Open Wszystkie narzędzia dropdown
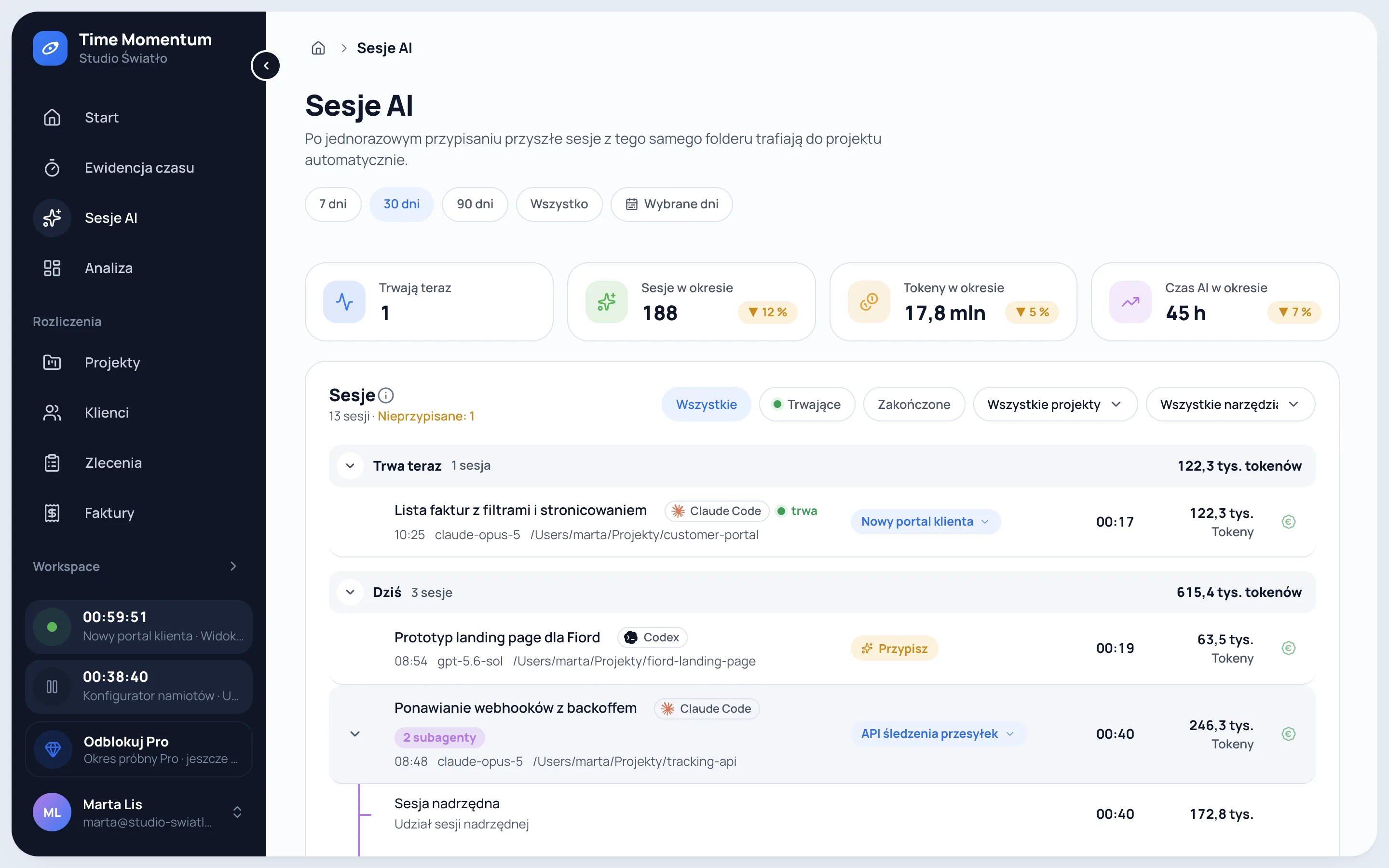 [1231, 405]
